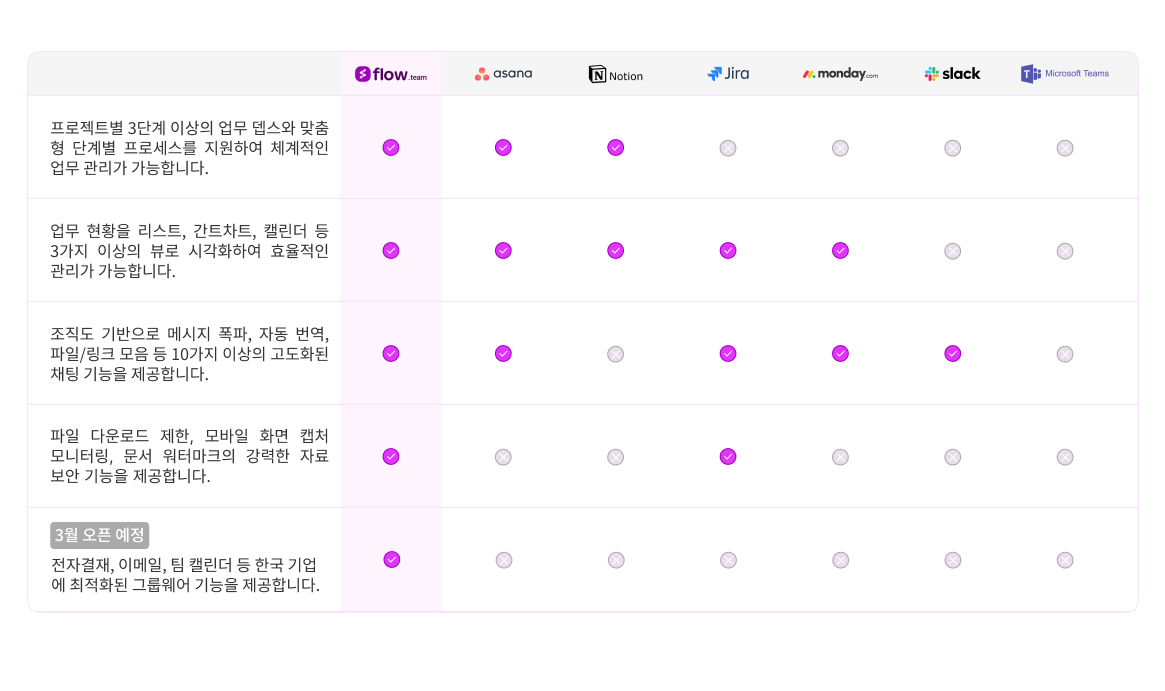Click the asana logo in header
This screenshot has width=1165, height=691.
coord(503,74)
